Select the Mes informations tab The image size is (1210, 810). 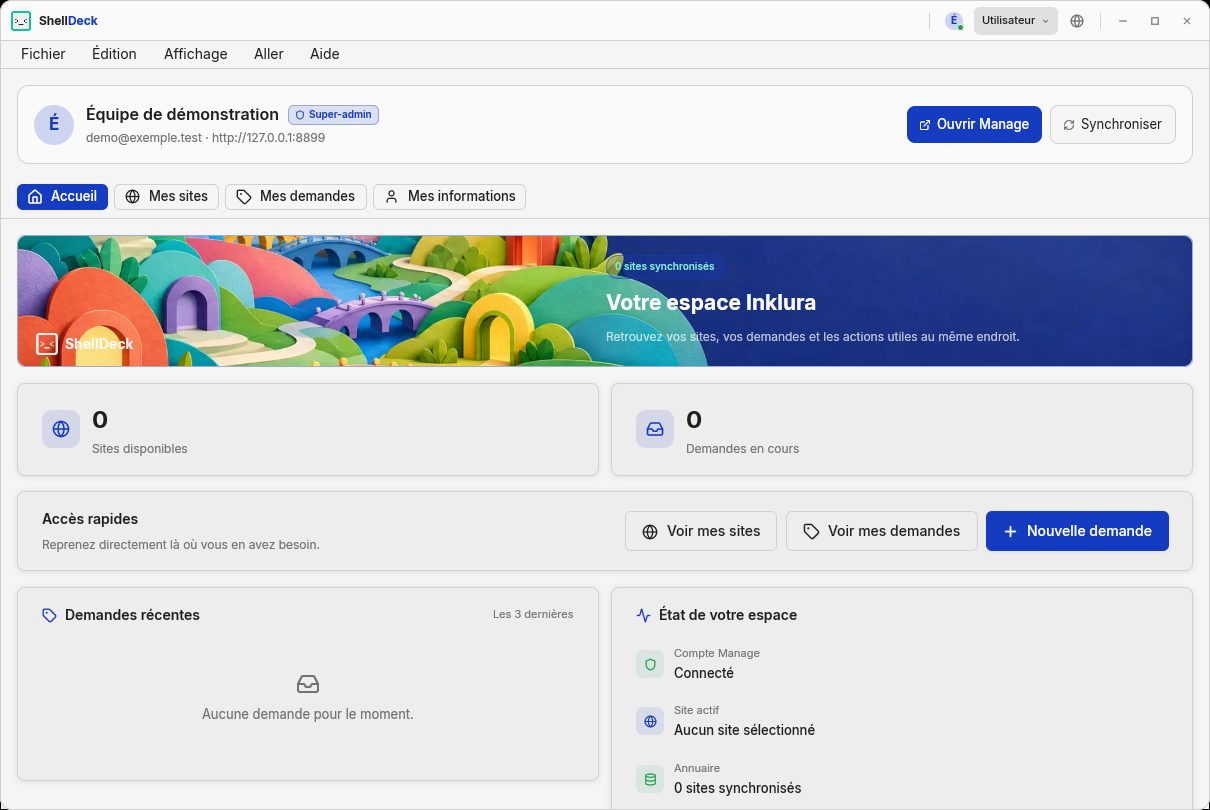450,197
